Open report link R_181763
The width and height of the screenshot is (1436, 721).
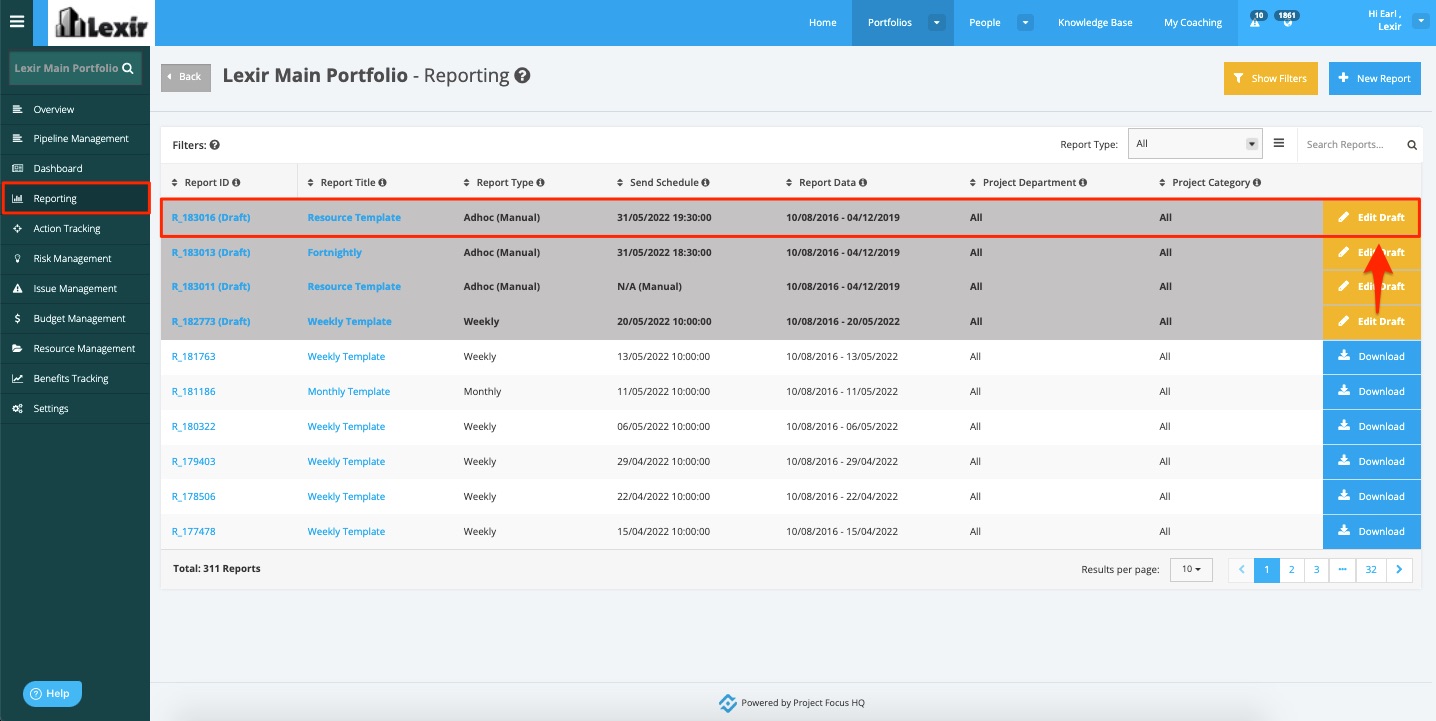pos(193,356)
